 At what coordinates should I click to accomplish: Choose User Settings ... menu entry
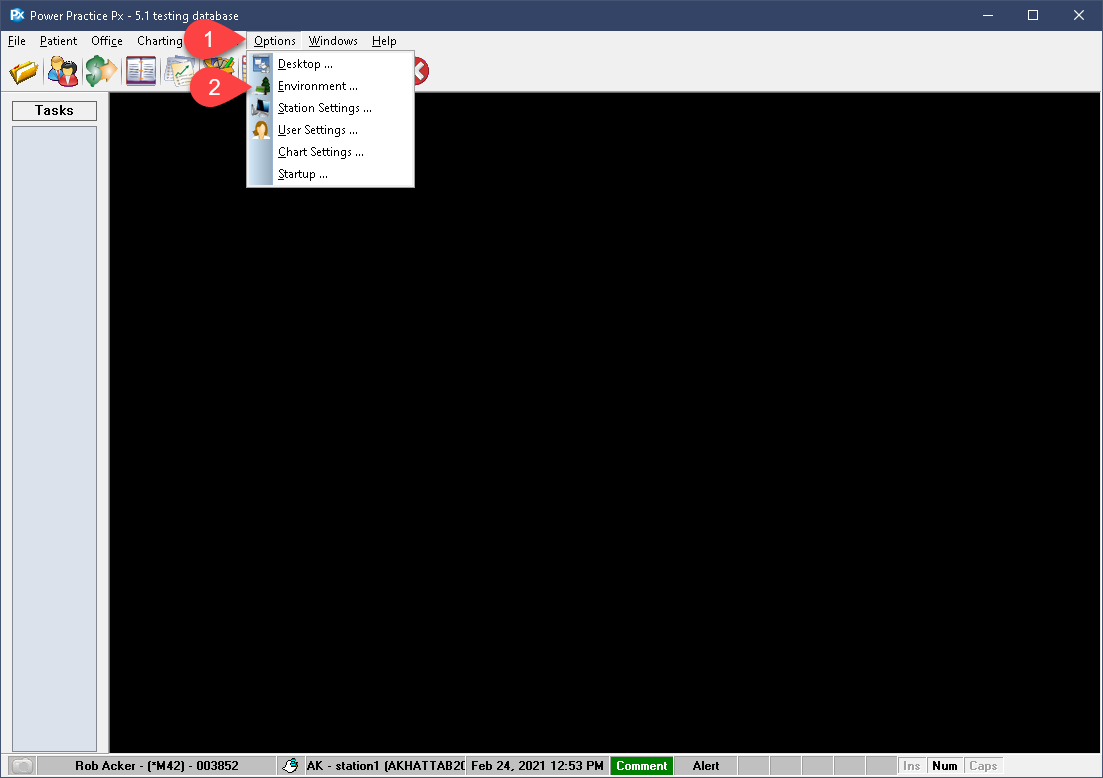331,130
